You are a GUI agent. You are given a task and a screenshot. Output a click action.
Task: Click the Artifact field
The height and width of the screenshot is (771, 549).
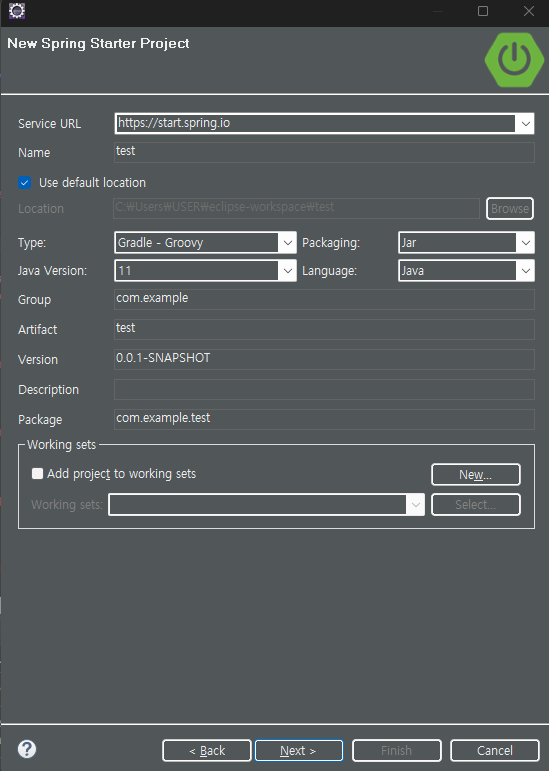coord(324,329)
